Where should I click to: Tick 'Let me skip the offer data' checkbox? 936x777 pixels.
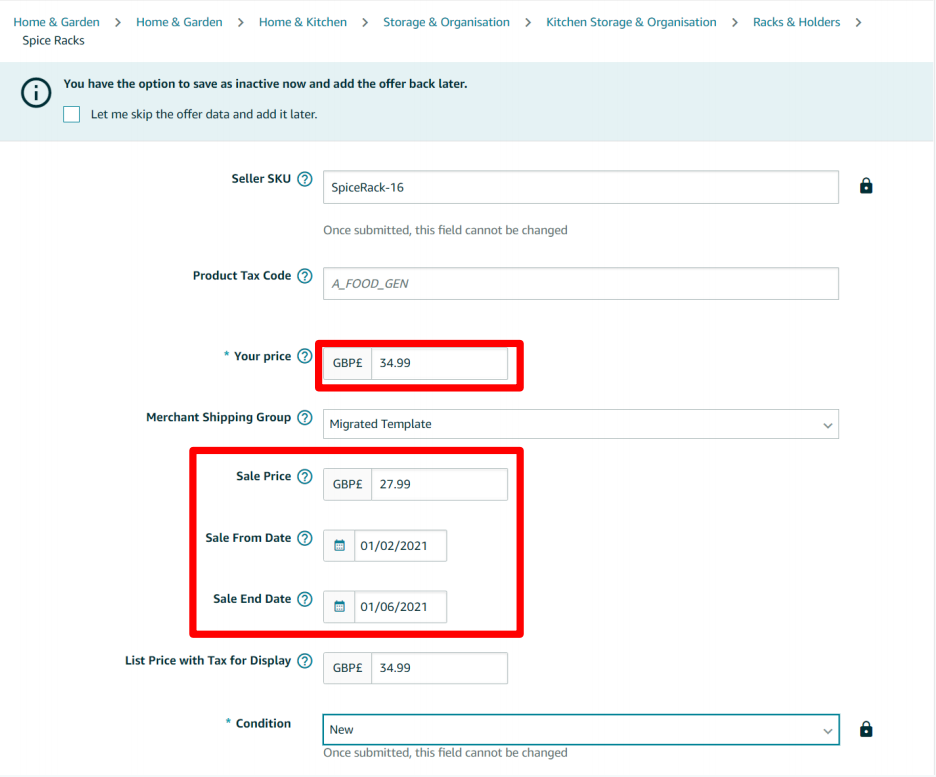(72, 114)
